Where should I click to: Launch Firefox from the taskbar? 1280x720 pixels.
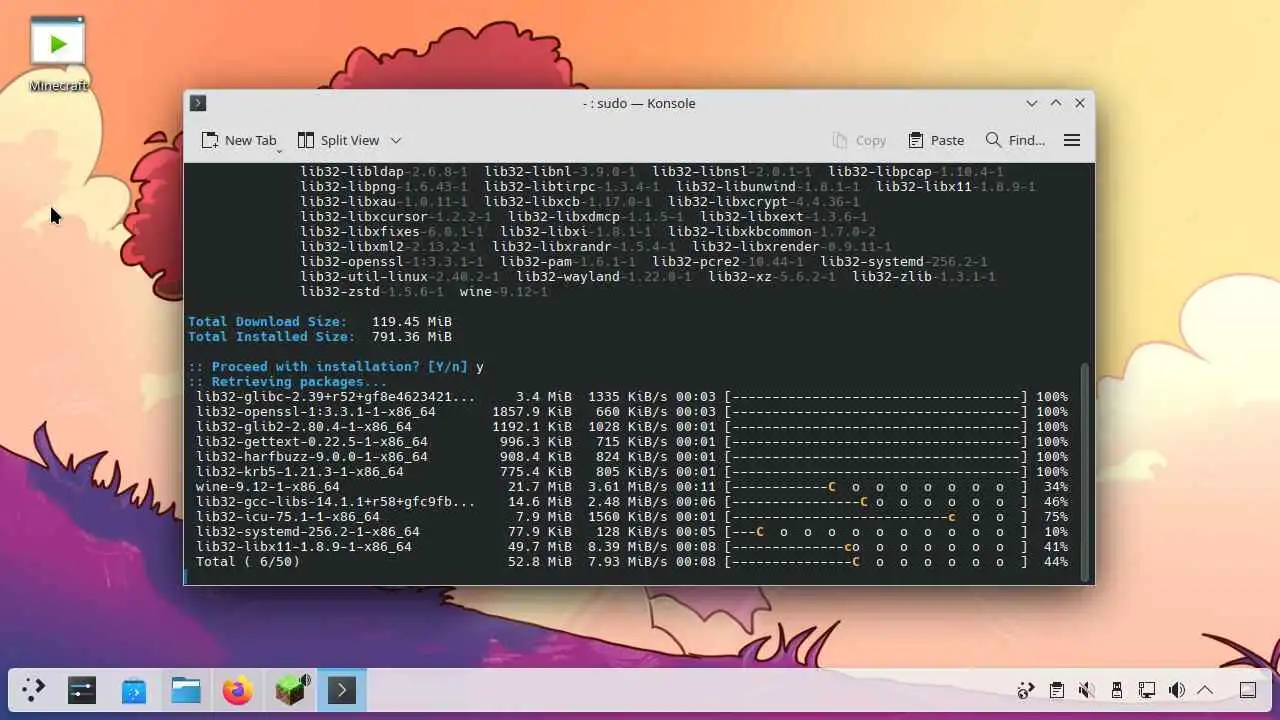[x=238, y=690]
